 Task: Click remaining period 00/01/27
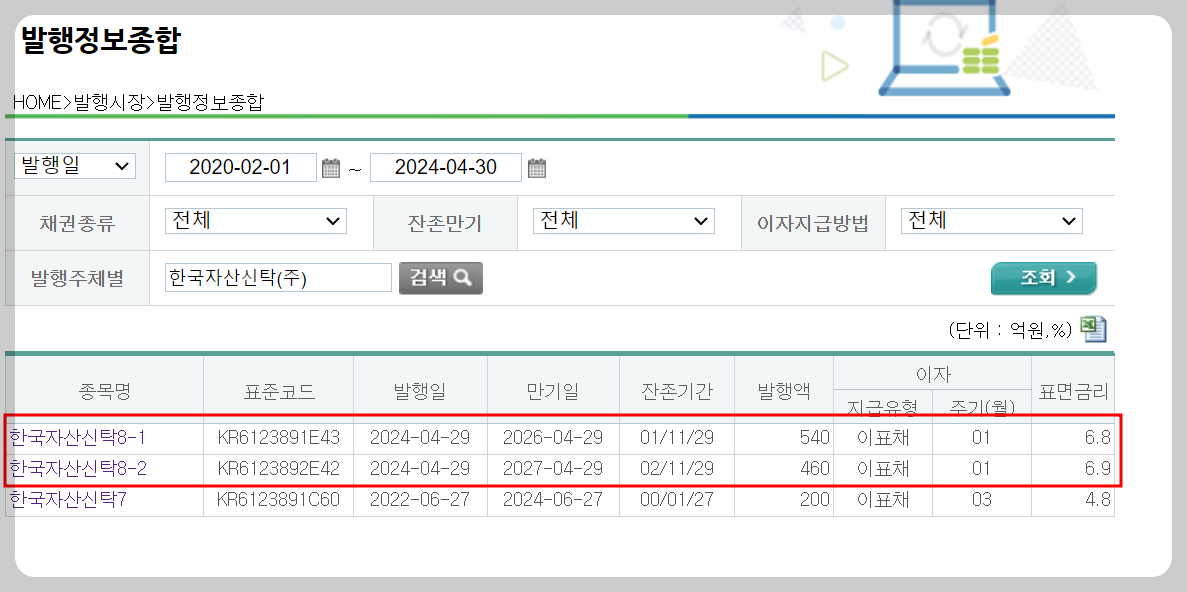tap(677, 500)
